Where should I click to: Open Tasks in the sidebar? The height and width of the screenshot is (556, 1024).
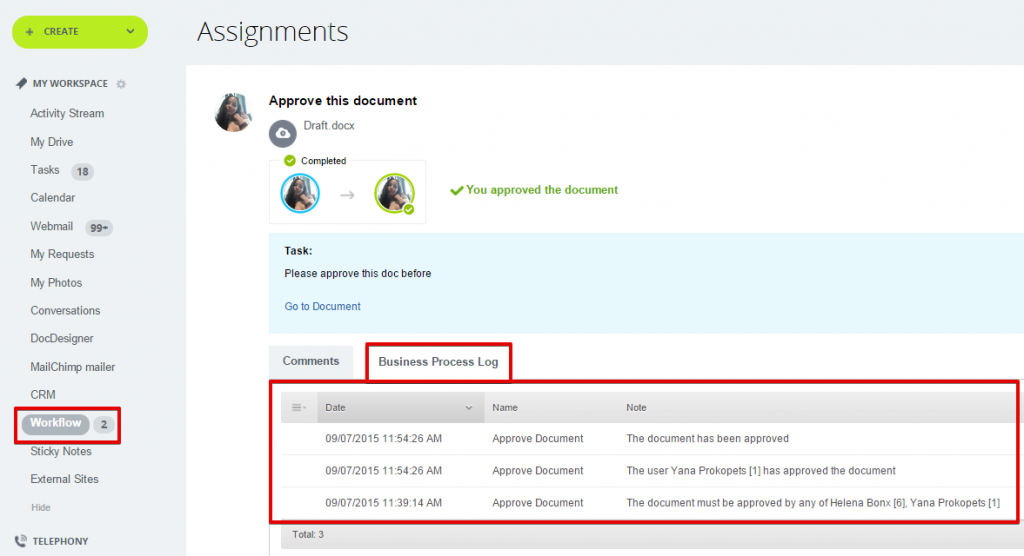(x=44, y=170)
